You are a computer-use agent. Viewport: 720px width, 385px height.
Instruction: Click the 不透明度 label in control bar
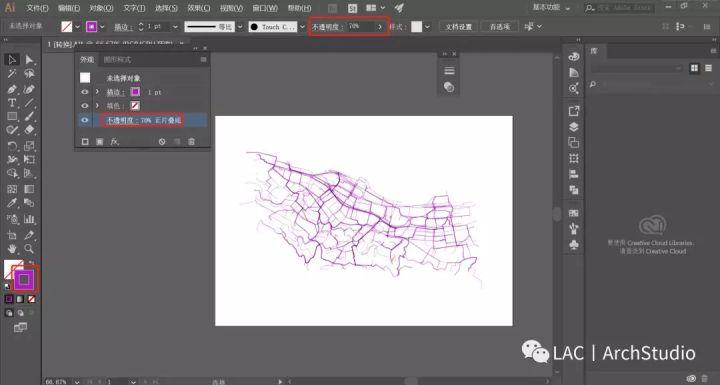click(327, 27)
